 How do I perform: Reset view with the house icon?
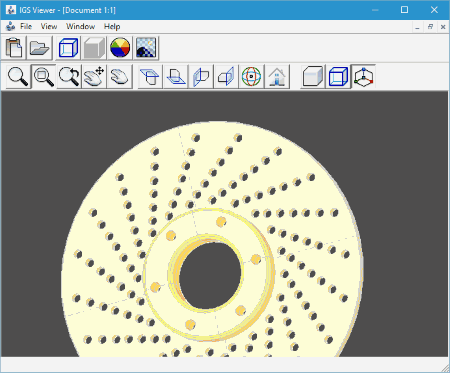point(277,77)
